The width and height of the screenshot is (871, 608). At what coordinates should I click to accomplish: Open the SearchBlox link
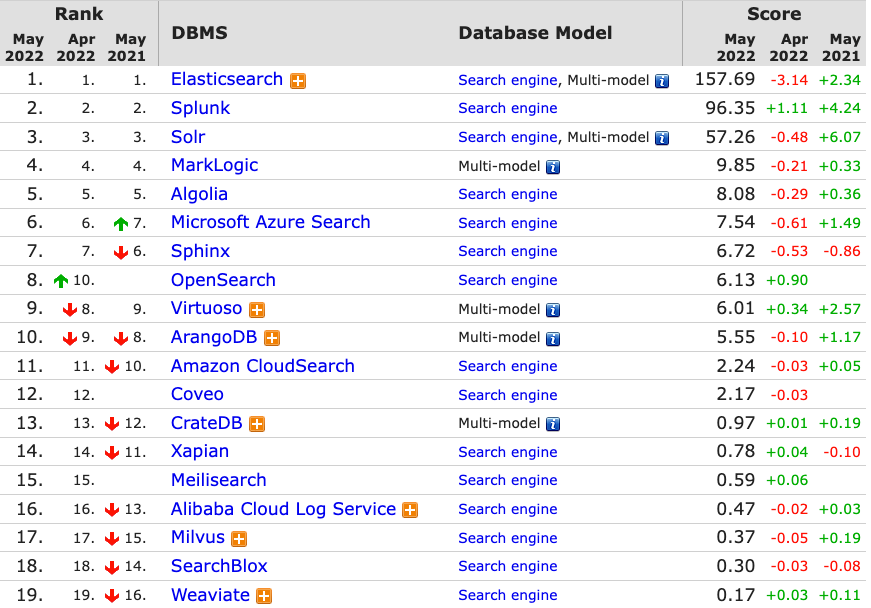tap(219, 566)
